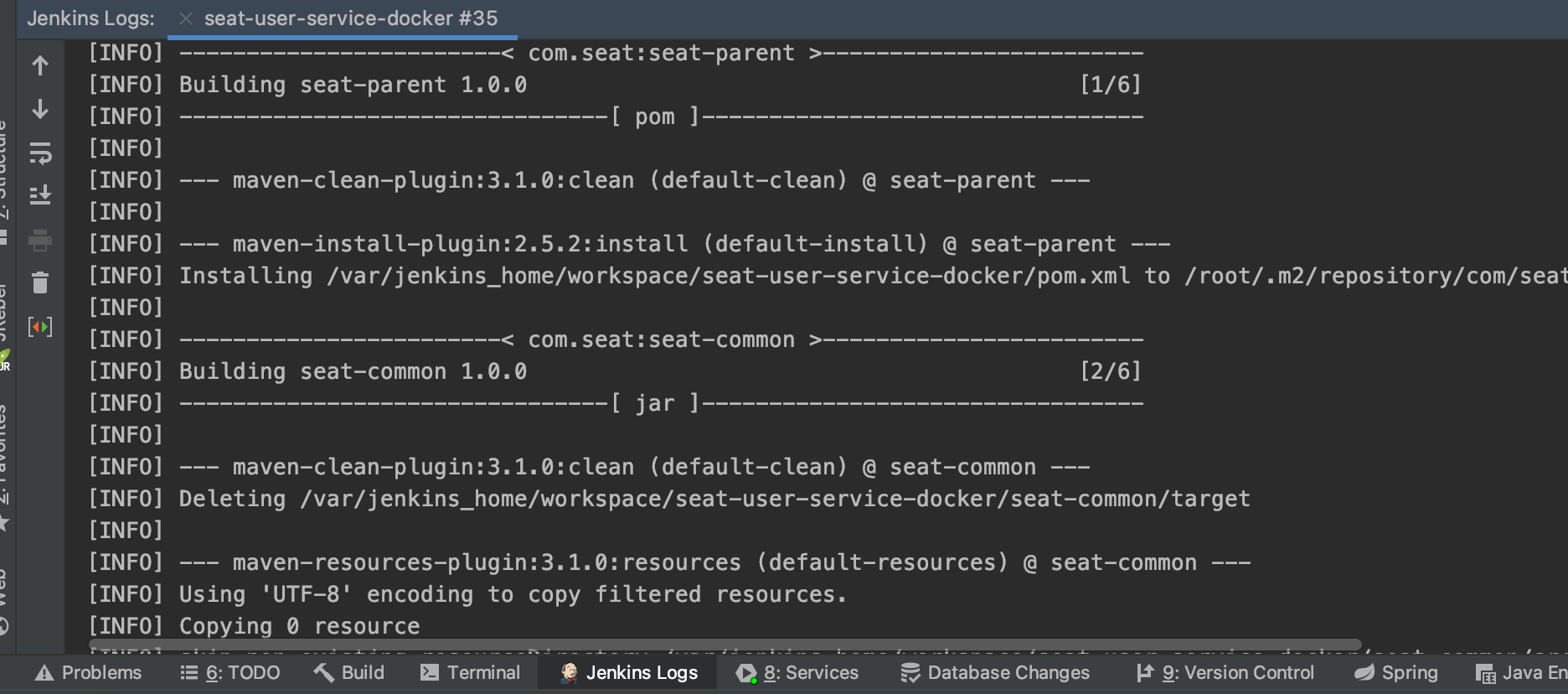Open the Spring tool window
1568x694 pixels.
pos(1396,672)
